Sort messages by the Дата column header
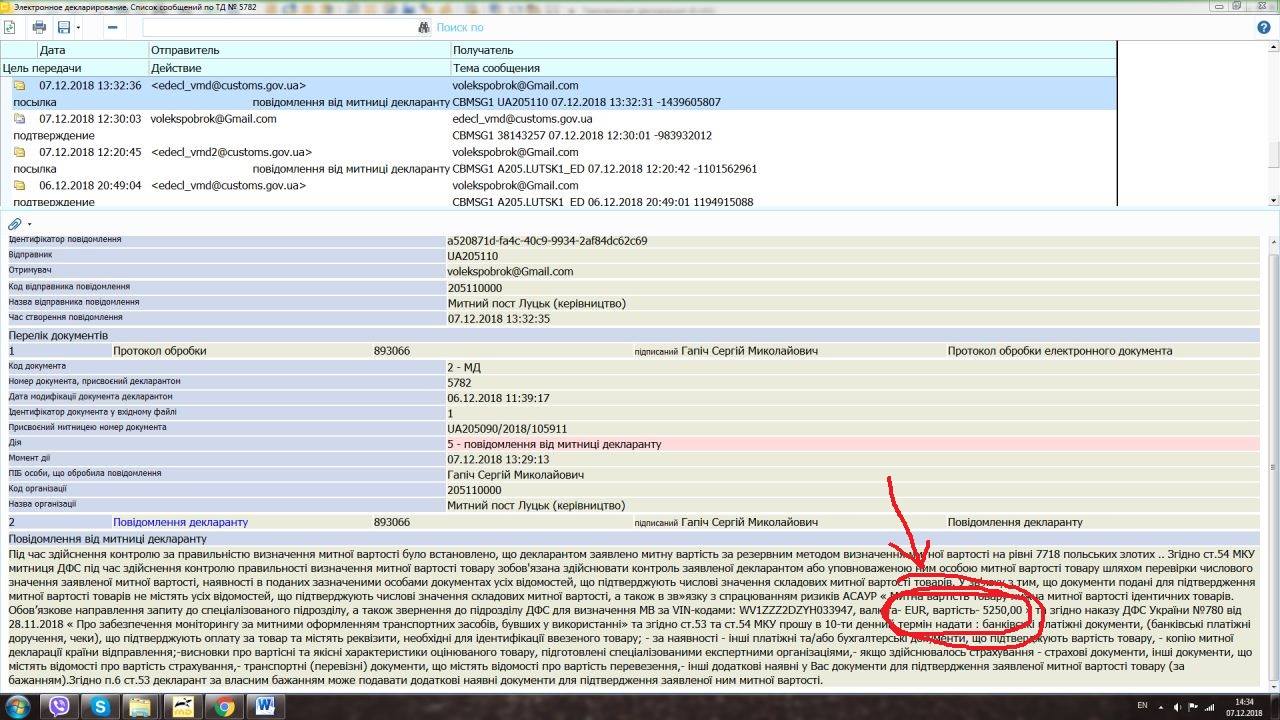 pyautogui.click(x=53, y=50)
